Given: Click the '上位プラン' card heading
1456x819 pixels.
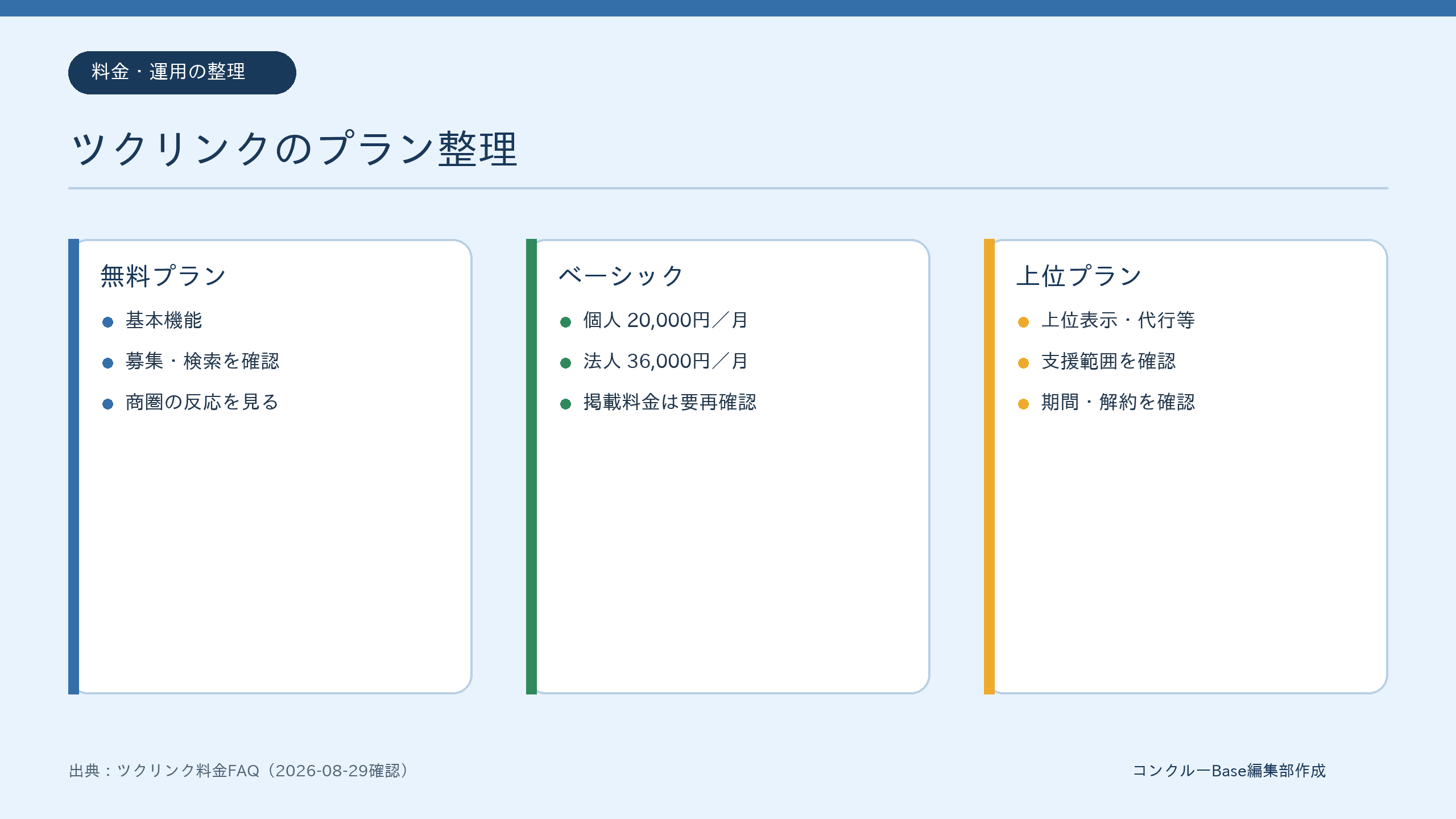Looking at the screenshot, I should pyautogui.click(x=1079, y=276).
